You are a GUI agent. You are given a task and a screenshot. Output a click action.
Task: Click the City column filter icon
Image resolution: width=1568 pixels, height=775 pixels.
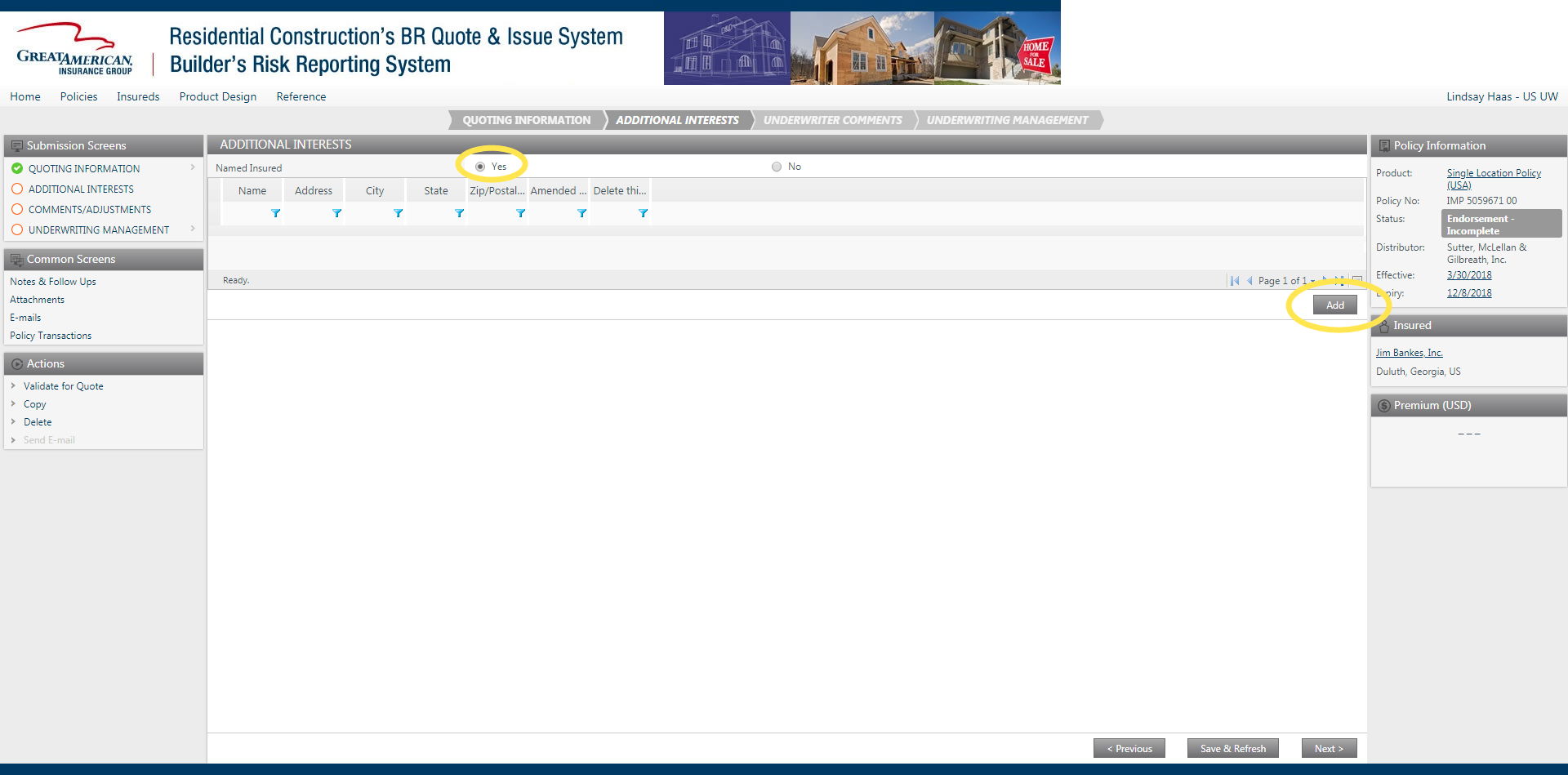(398, 213)
